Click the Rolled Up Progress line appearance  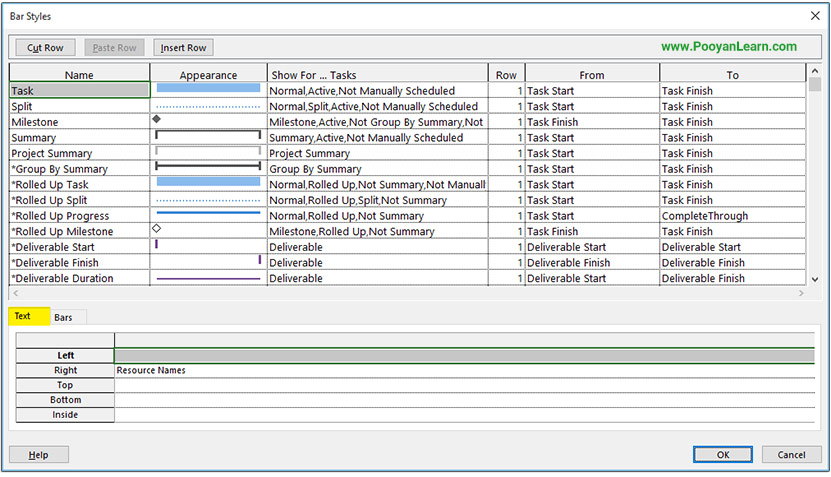click(208, 215)
